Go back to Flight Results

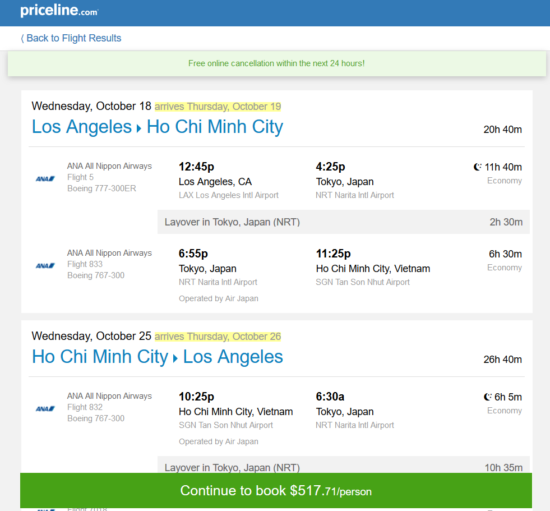click(x=71, y=38)
